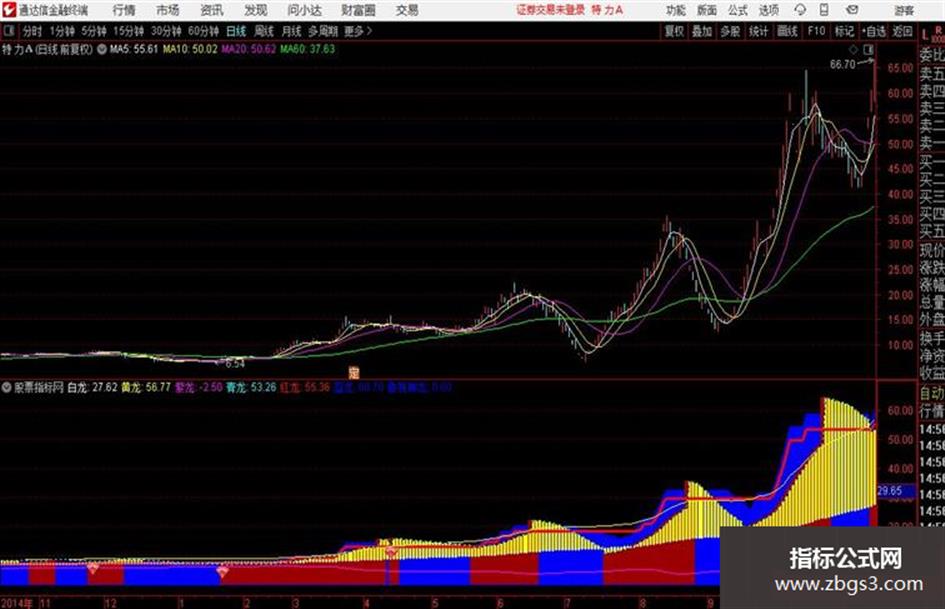This screenshot has width=945, height=609.
Task: Click the diamond marker near month 4
Action: point(392,551)
